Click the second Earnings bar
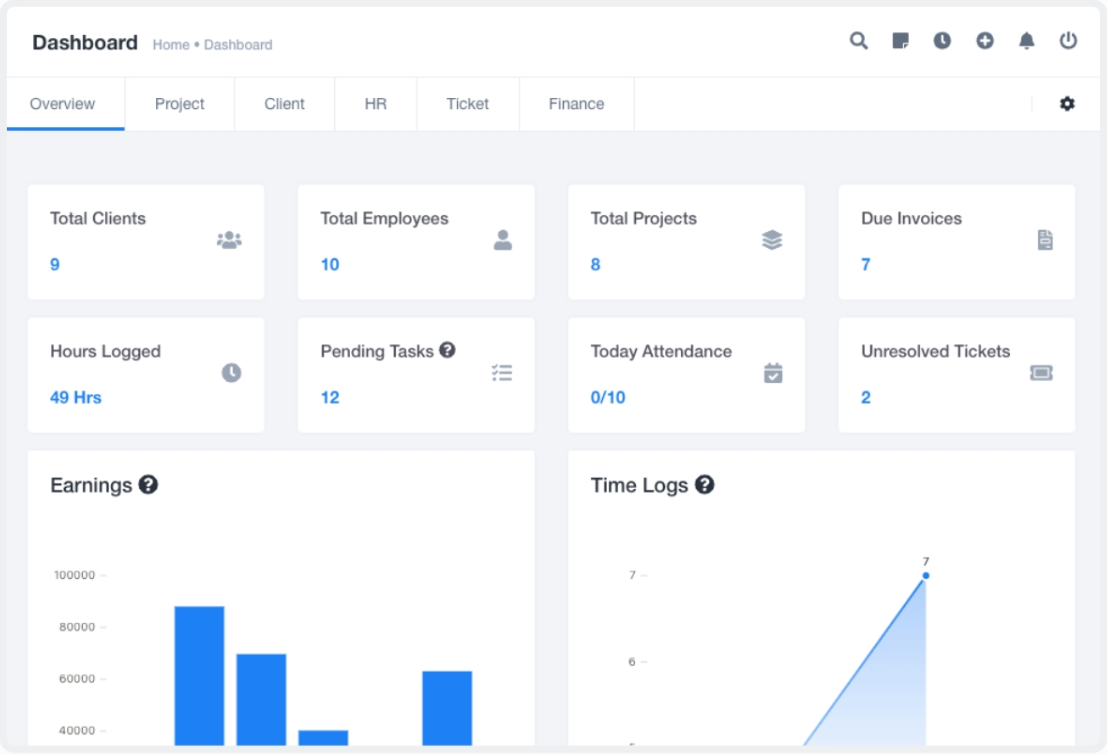The width and height of the screenshot is (1107, 755). (x=261, y=699)
